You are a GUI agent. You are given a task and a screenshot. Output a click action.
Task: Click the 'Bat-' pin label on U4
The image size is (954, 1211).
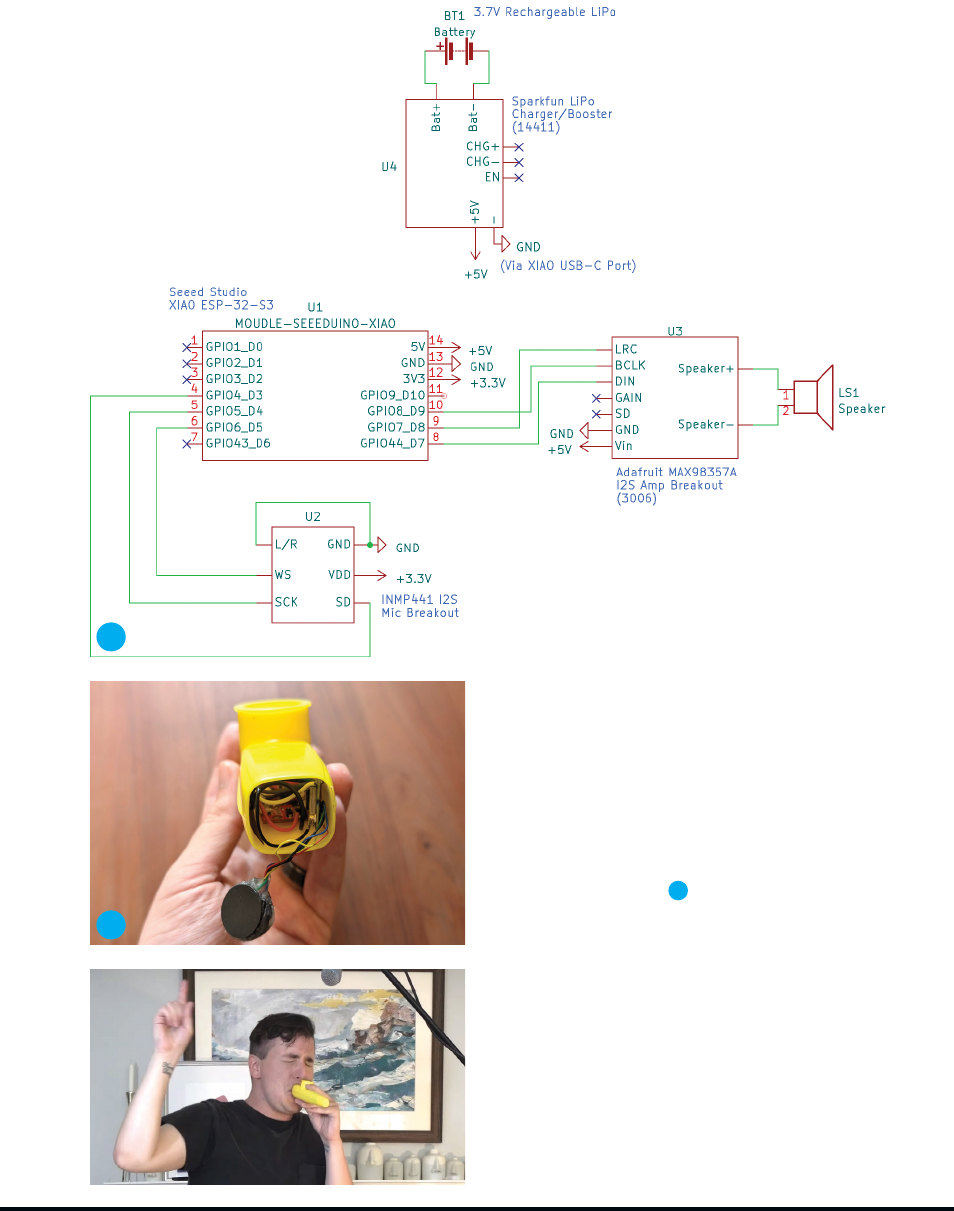coord(473,116)
